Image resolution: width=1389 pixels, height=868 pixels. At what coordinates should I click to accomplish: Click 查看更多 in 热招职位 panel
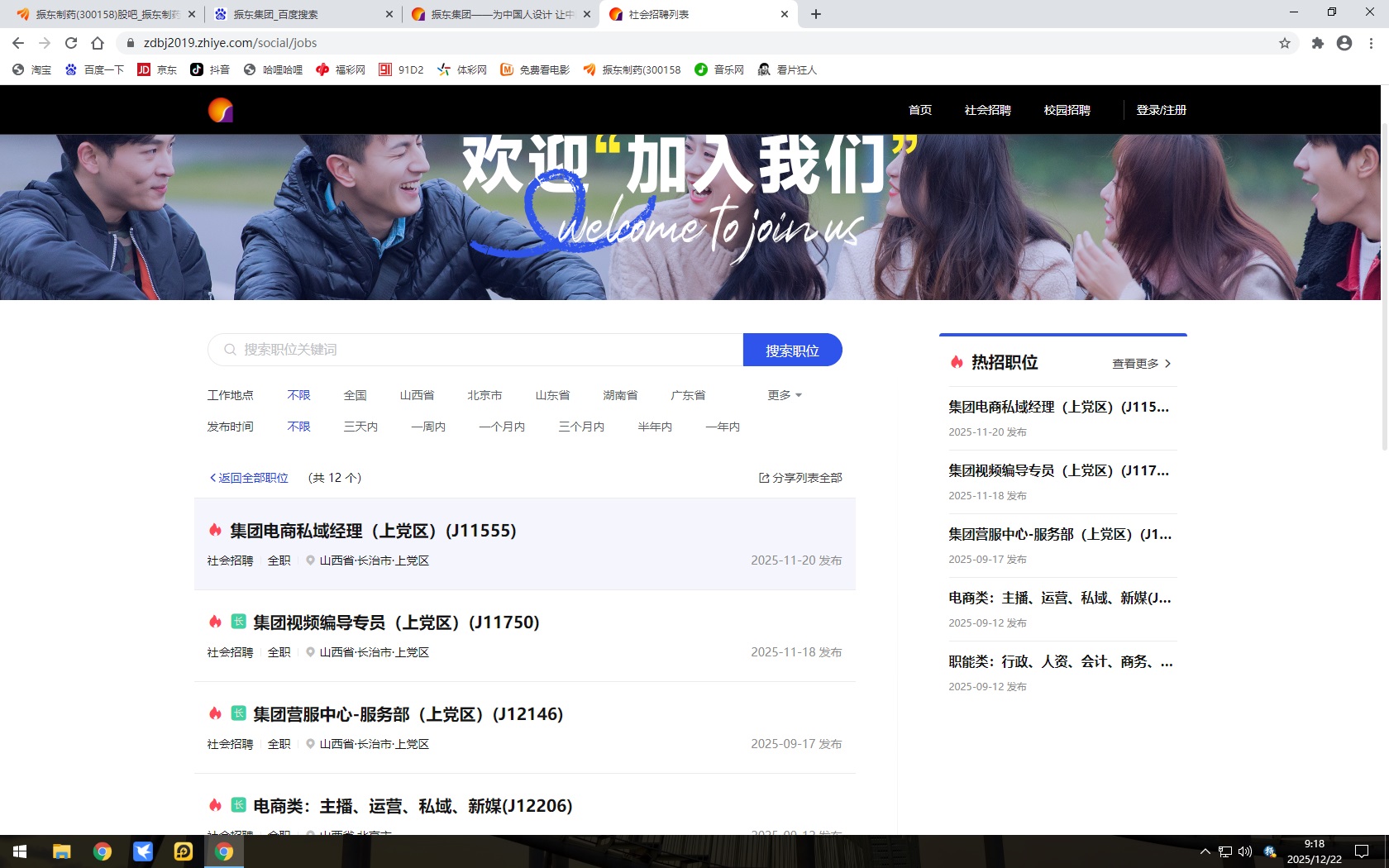tap(1142, 364)
